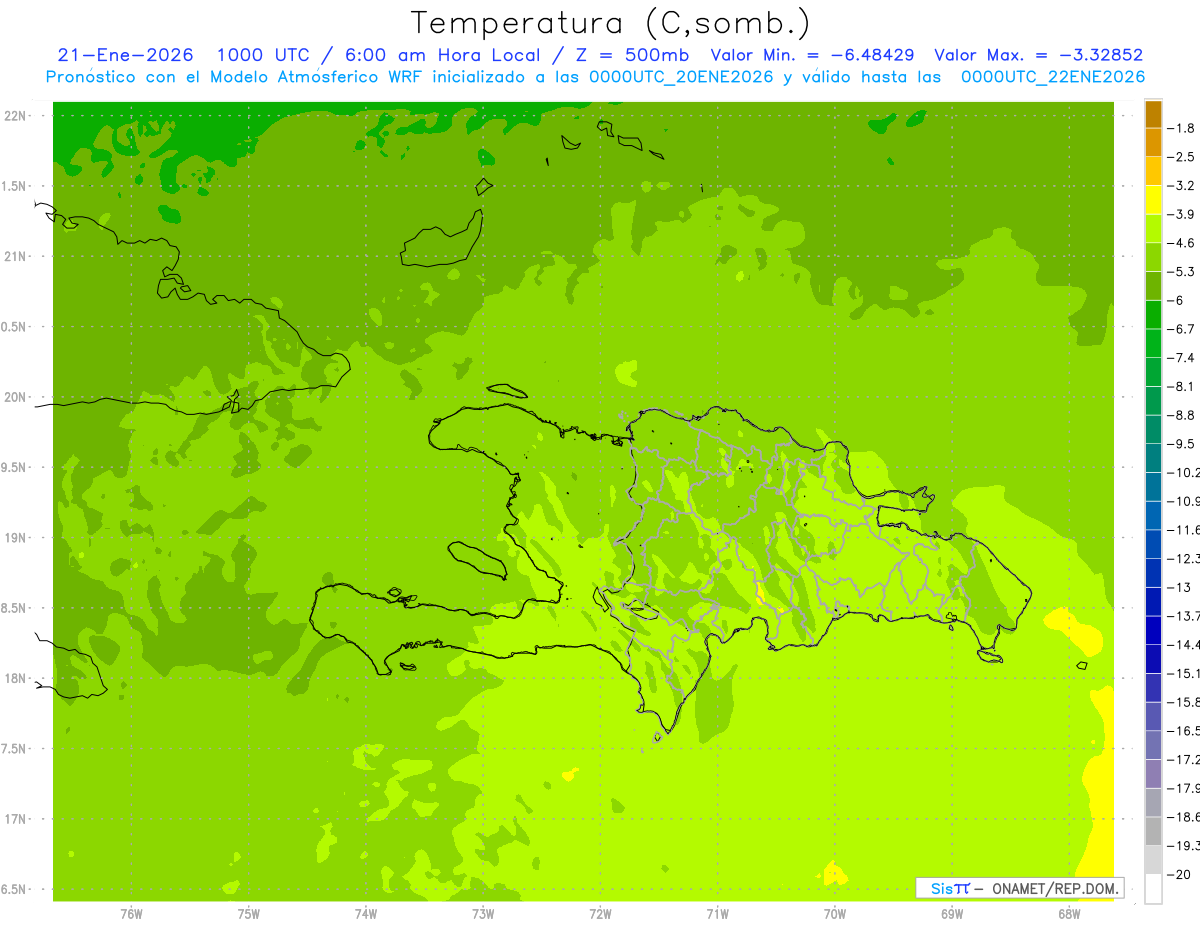Click the latitude label "17N"
1200x927 pixels.
pos(15,820)
